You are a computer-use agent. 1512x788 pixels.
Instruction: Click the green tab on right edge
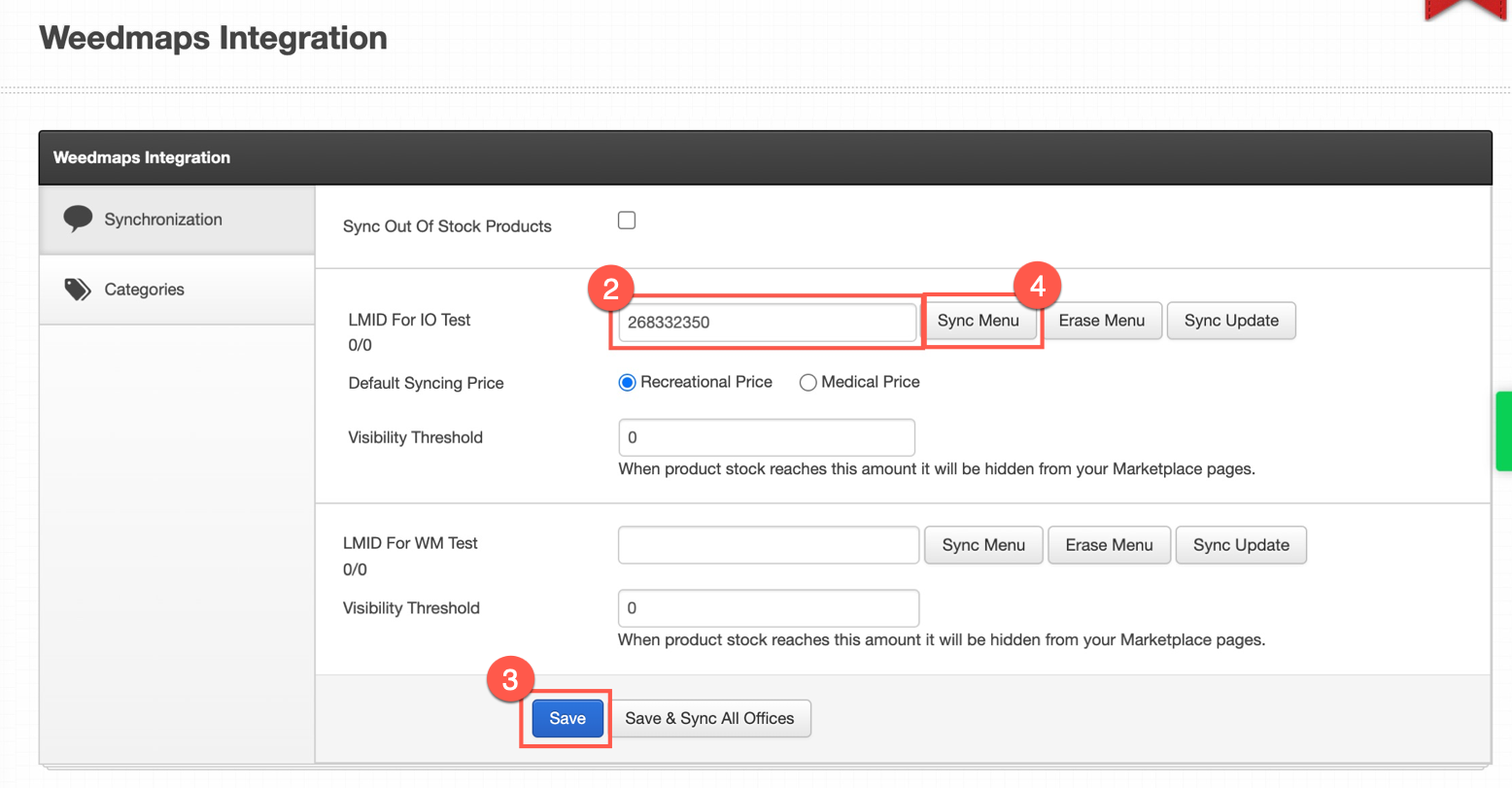coord(1504,431)
